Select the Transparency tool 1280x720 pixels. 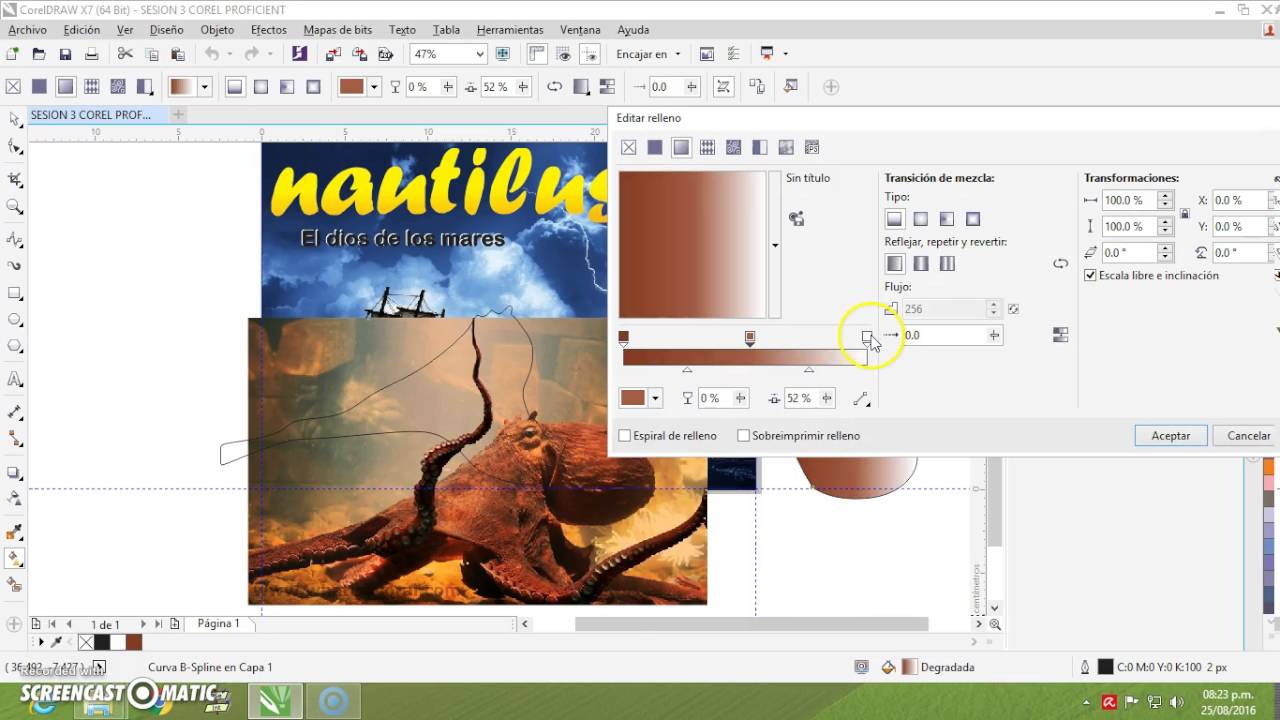15,498
